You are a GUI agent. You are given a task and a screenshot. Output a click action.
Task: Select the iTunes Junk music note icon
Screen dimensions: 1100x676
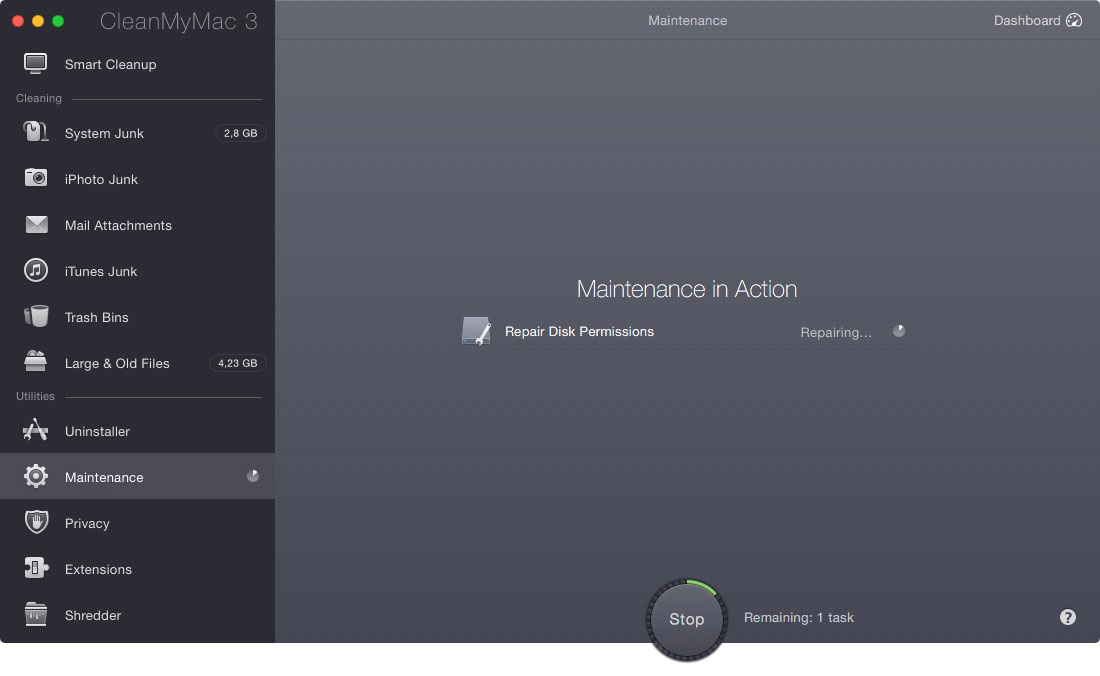pyautogui.click(x=36, y=270)
